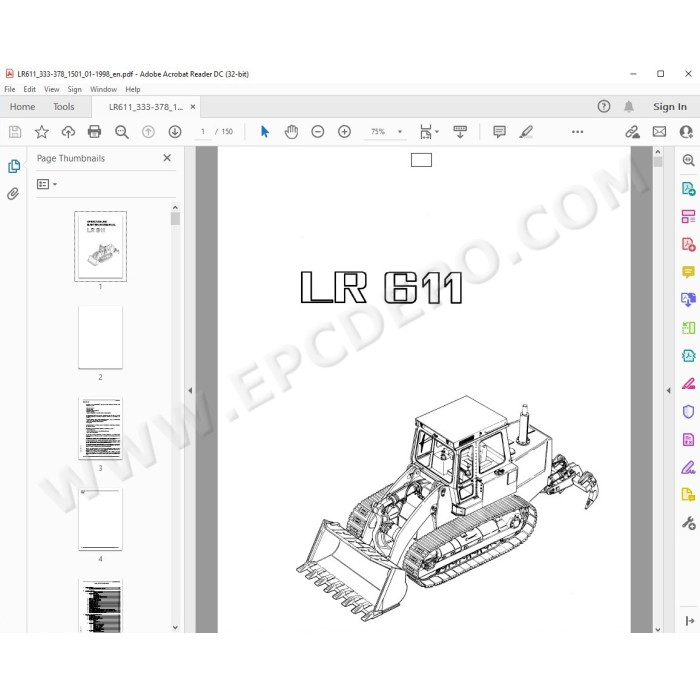Click document scrollbar down arrow
This screenshot has width=700, height=700.
(x=658, y=629)
